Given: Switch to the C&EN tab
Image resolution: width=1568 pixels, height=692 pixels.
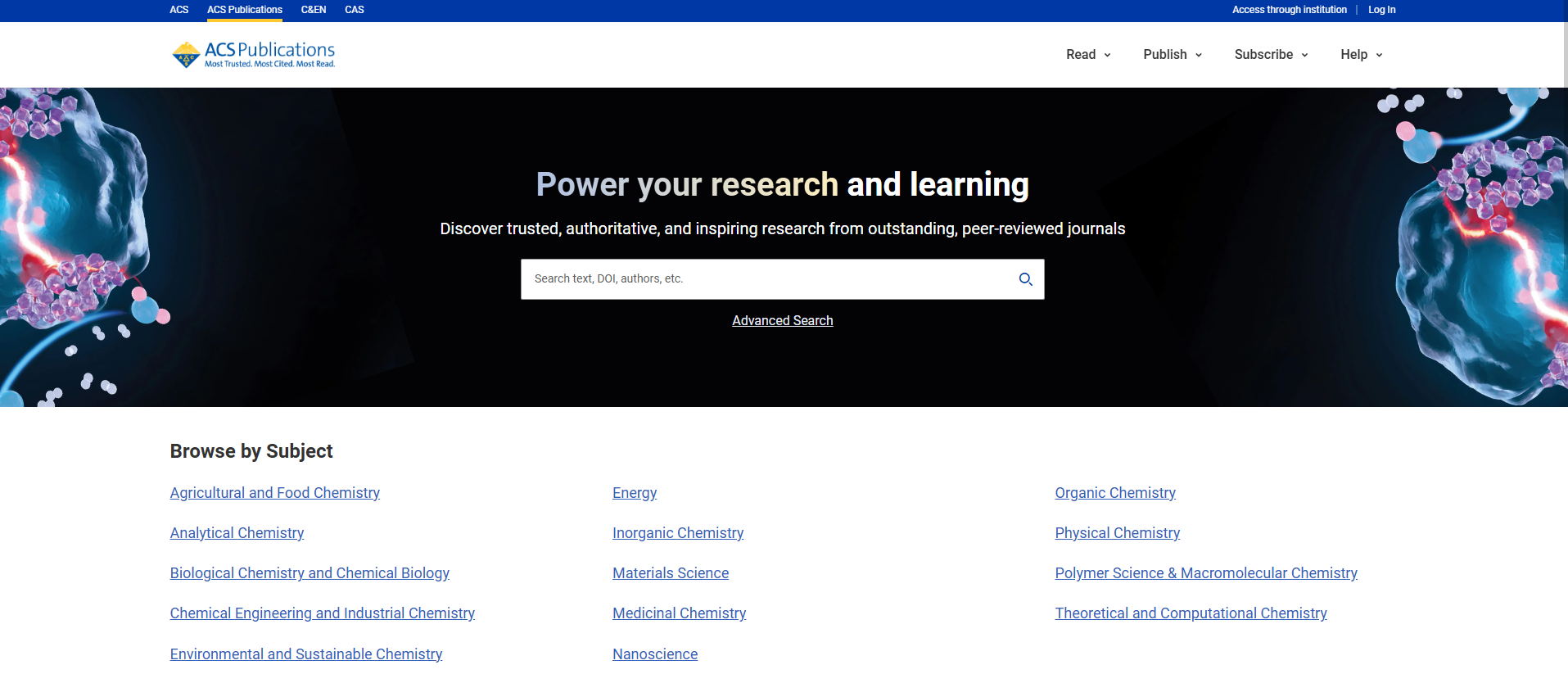Looking at the screenshot, I should (314, 10).
